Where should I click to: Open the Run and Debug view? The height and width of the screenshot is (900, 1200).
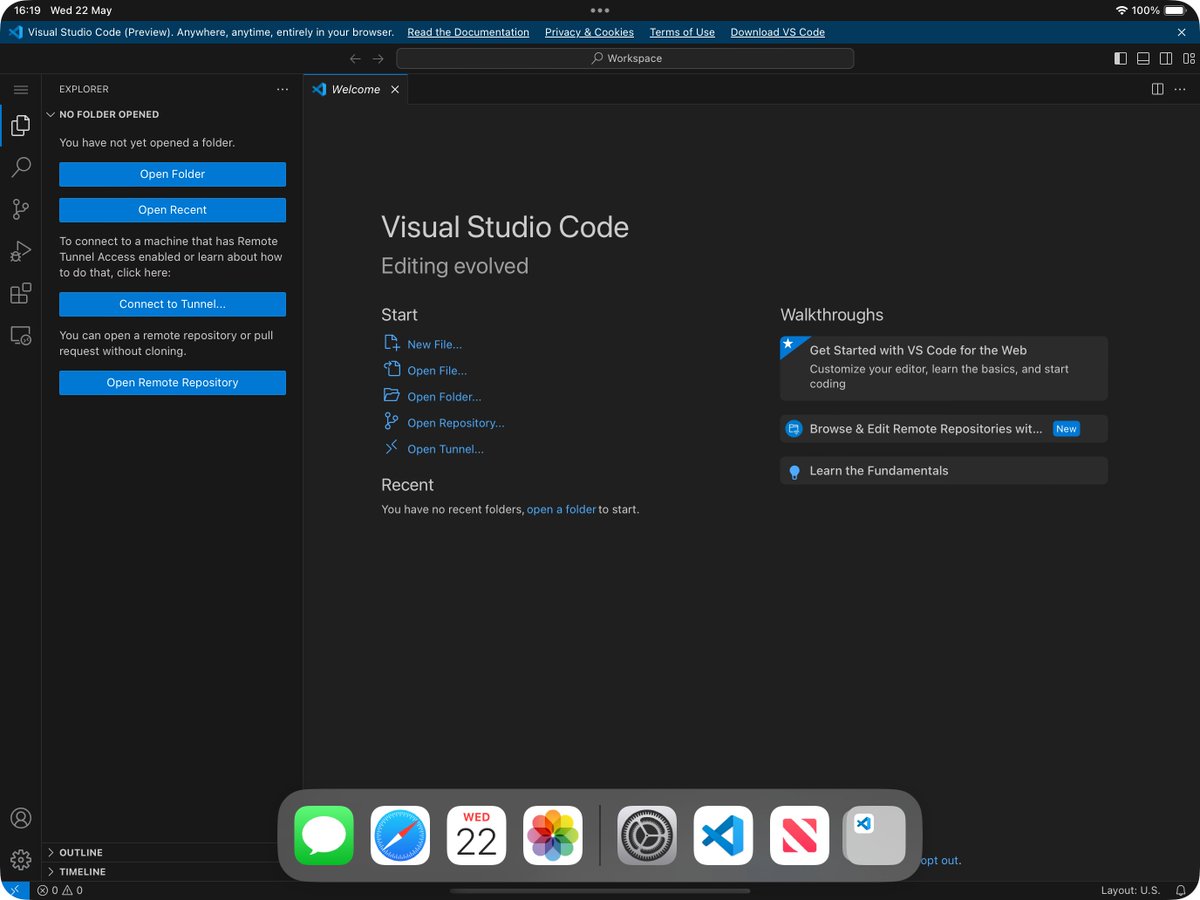(x=20, y=251)
